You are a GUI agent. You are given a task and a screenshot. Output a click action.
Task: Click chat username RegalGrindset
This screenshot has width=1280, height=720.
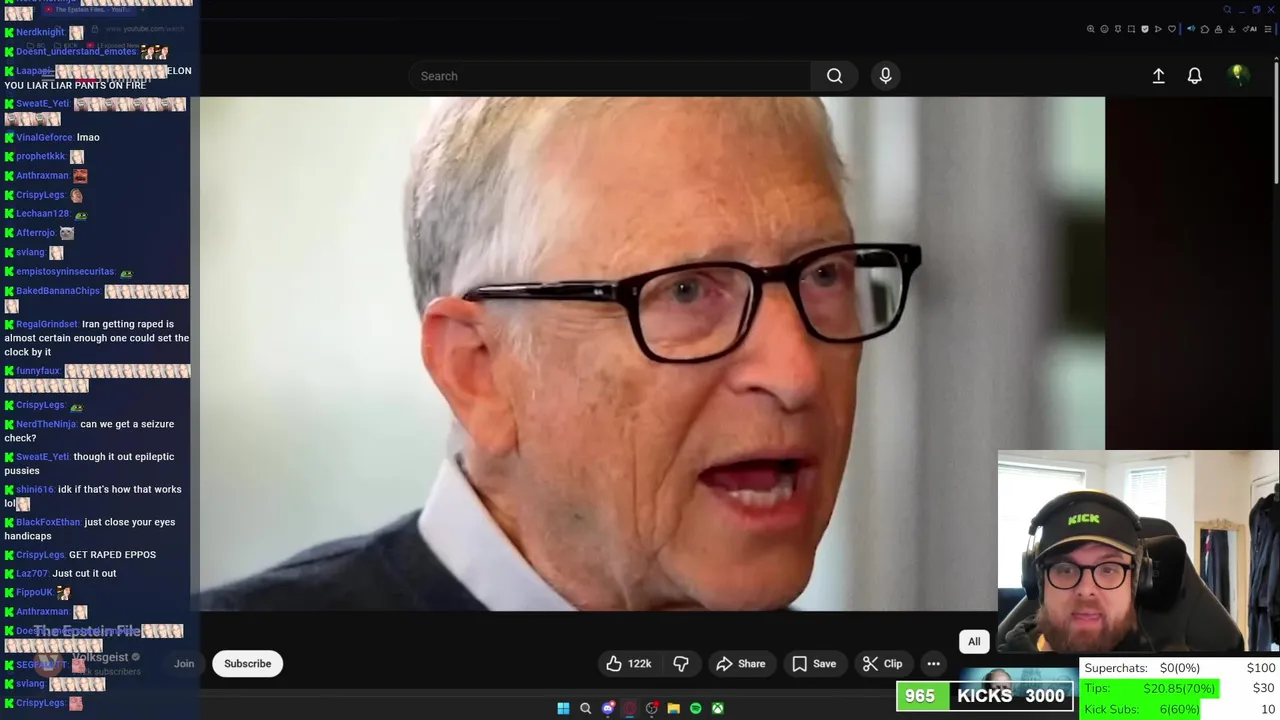pyautogui.click(x=46, y=324)
